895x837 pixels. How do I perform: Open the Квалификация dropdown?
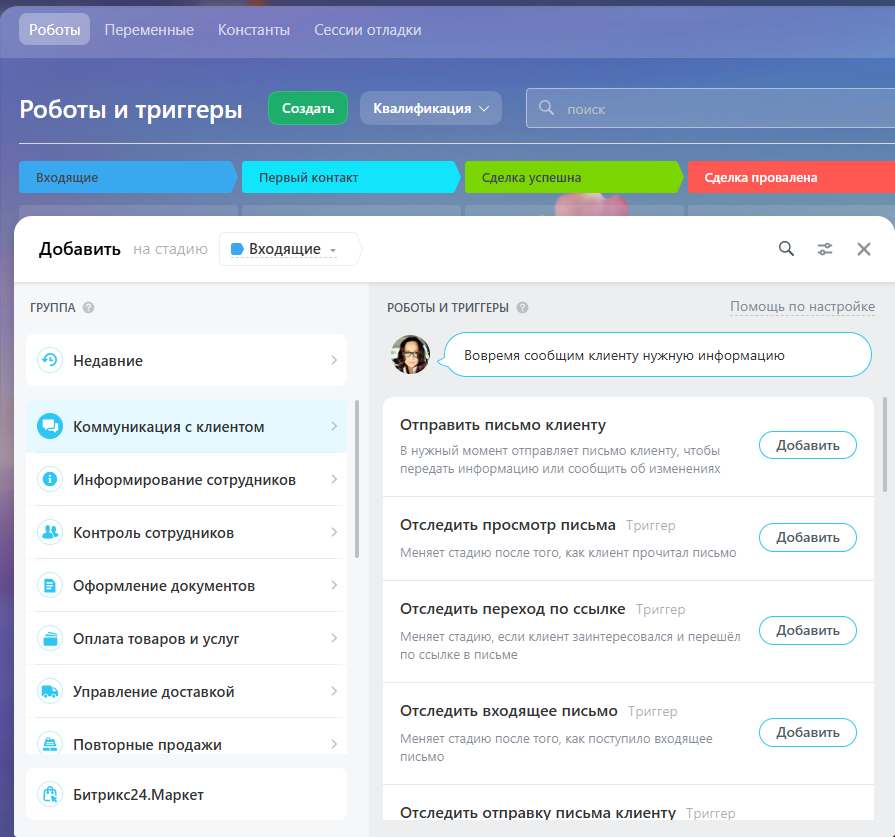point(431,108)
